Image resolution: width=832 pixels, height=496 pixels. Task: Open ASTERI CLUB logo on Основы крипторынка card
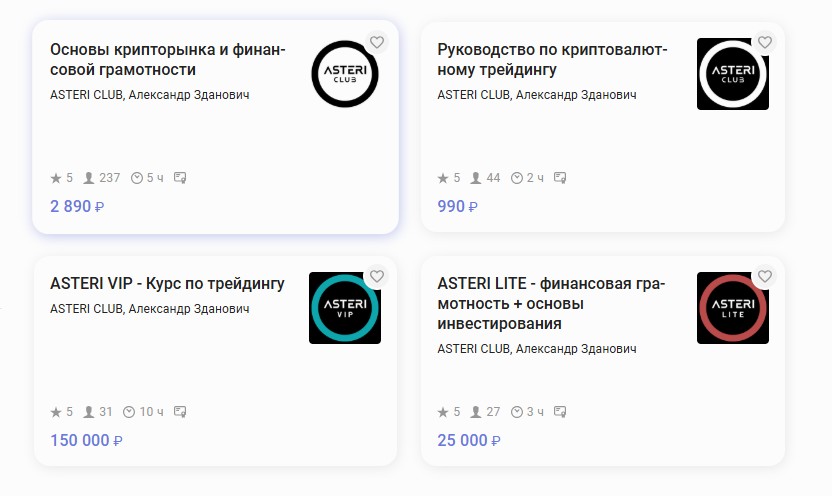345,73
